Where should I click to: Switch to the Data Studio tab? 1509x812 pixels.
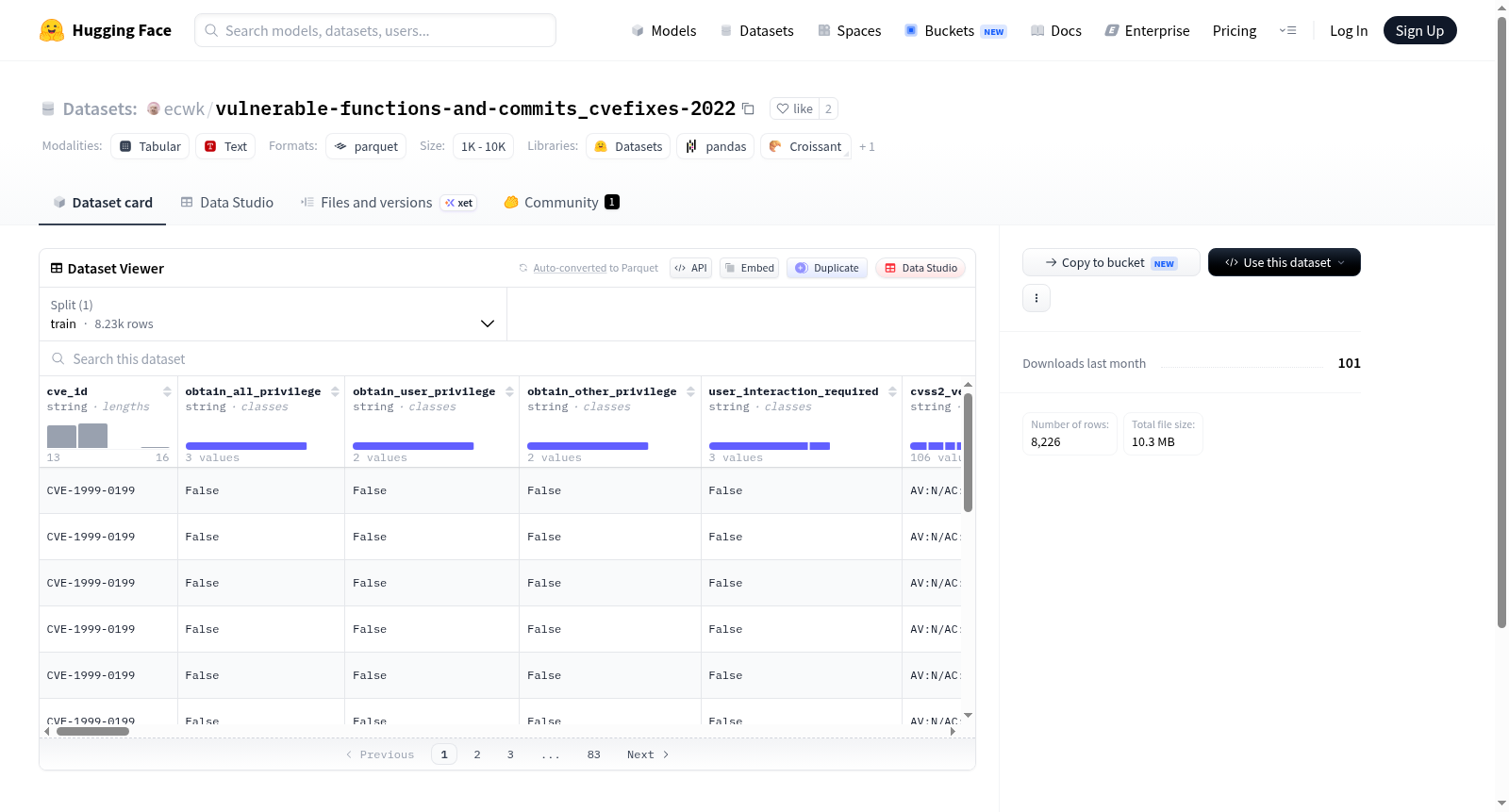coord(227,203)
